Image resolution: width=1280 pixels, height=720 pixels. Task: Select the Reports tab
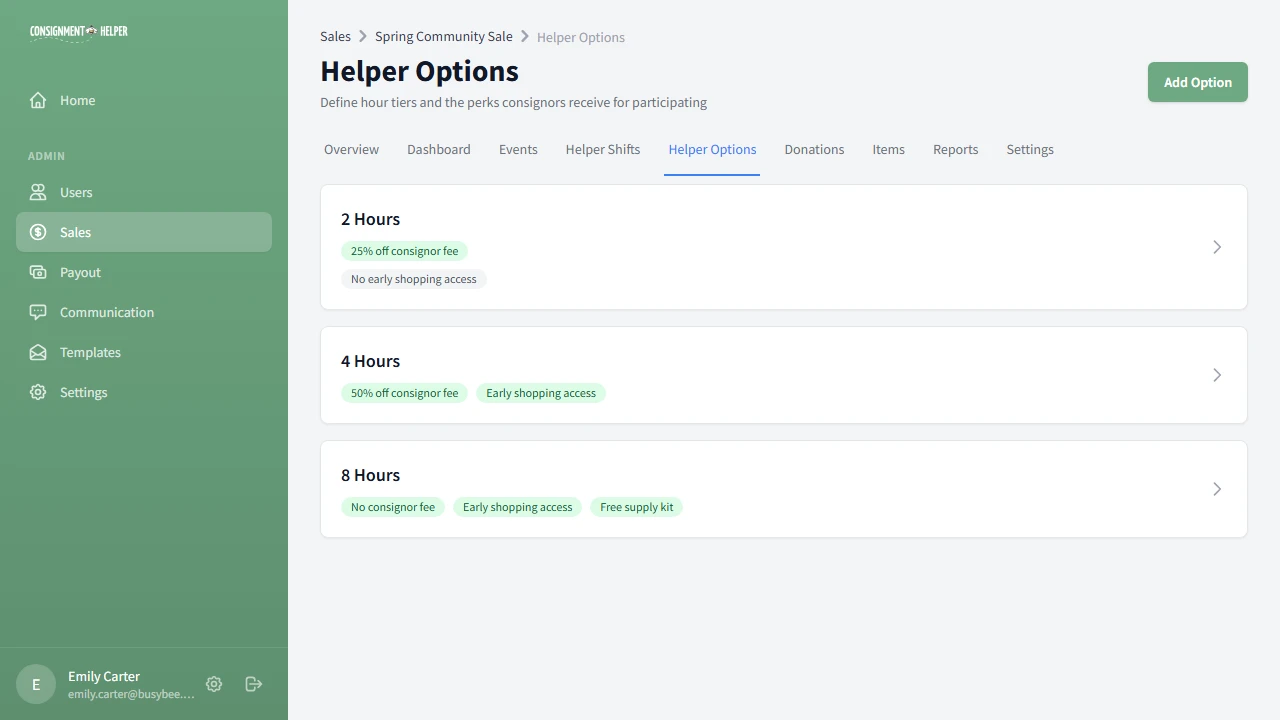pyautogui.click(x=955, y=149)
